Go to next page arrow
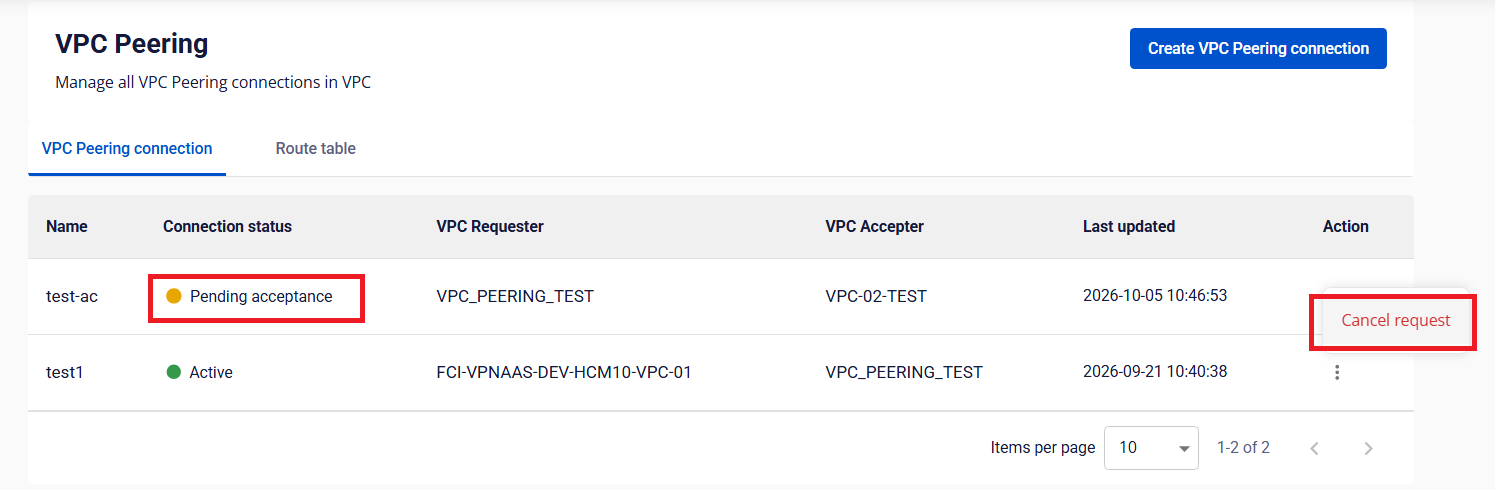Image resolution: width=1495 pixels, height=490 pixels. click(1369, 448)
